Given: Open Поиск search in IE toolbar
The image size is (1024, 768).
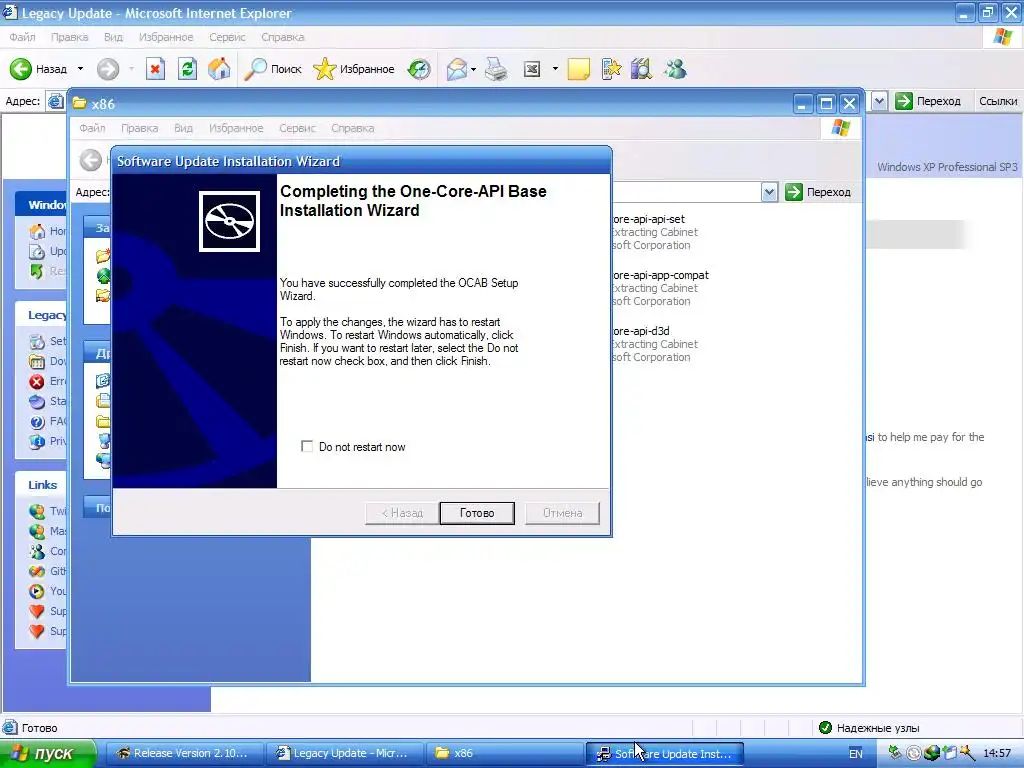Looking at the screenshot, I should pyautogui.click(x=272, y=69).
